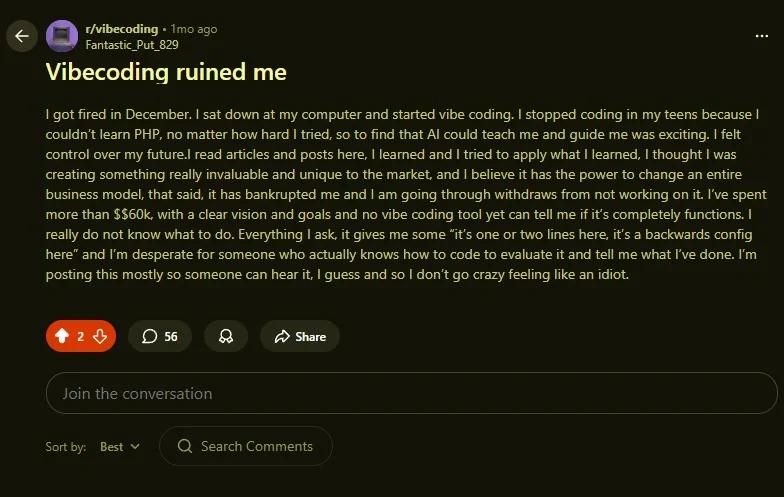Toggle the downvote arrow on the post
The image size is (784, 497).
point(100,337)
